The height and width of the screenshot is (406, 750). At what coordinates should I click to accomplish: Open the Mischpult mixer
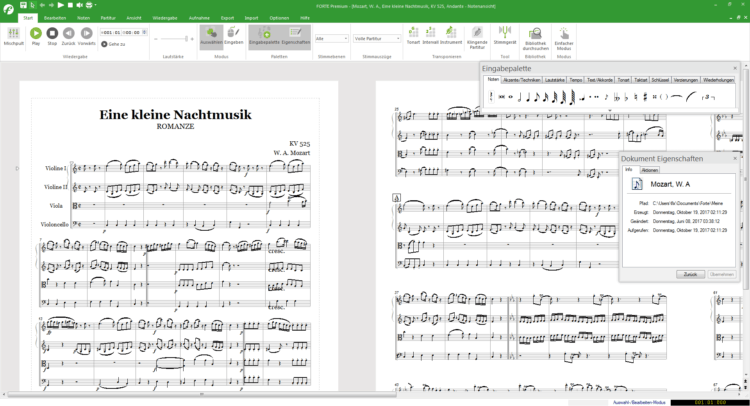[x=15, y=36]
